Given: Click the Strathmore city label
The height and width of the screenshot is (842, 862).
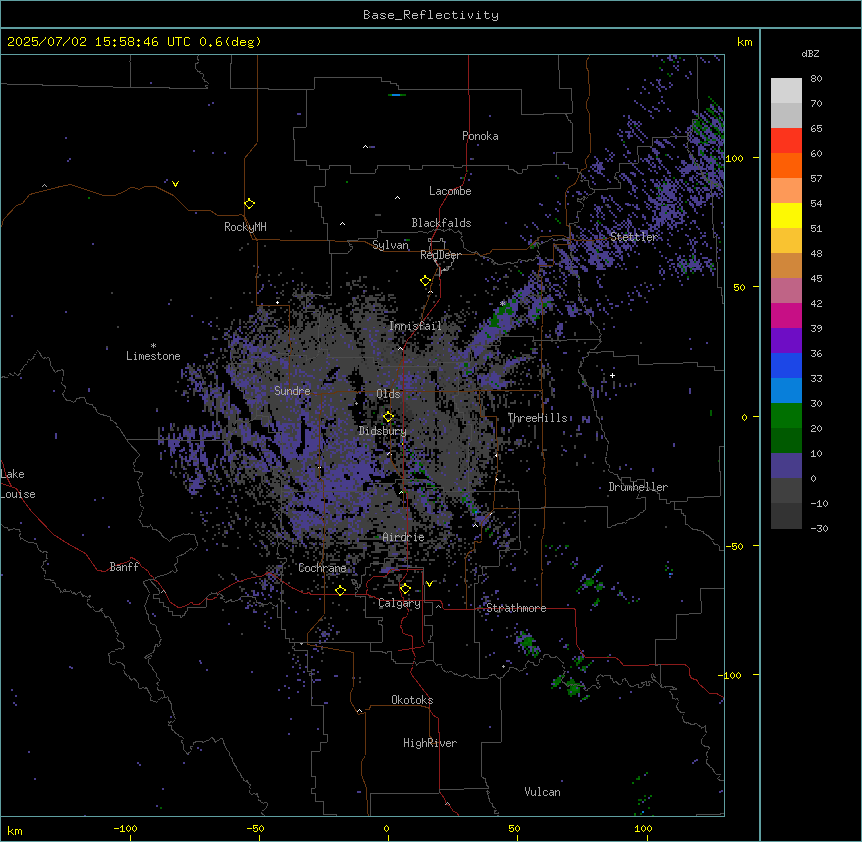Looking at the screenshot, I should tap(516, 608).
